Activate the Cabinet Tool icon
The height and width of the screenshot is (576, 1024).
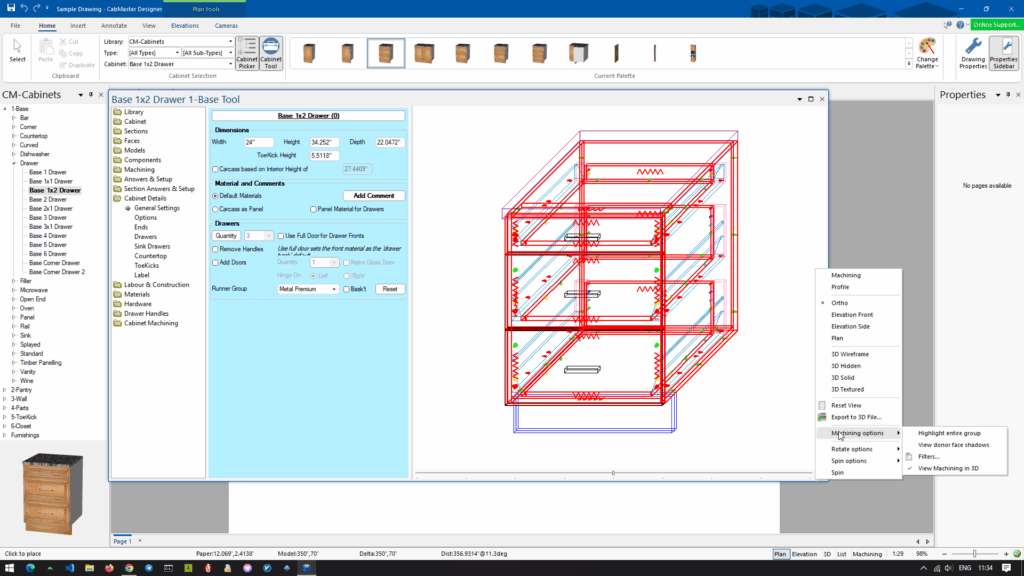(x=271, y=54)
